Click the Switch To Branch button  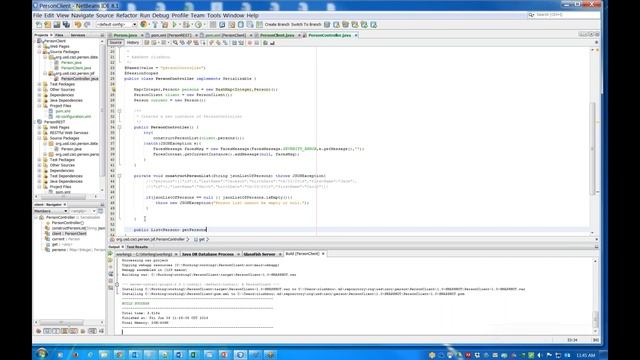(306, 24)
